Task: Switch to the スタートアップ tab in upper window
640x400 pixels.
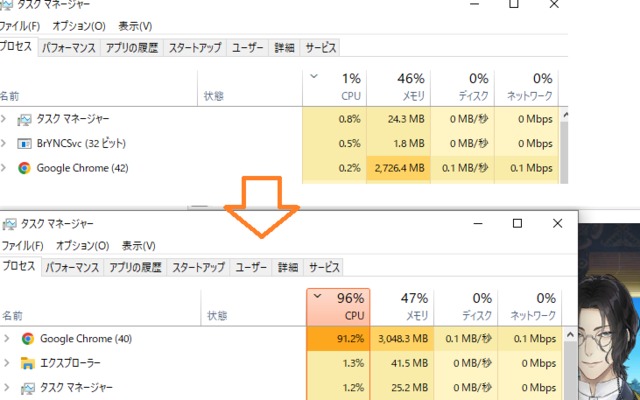Action: click(195, 48)
